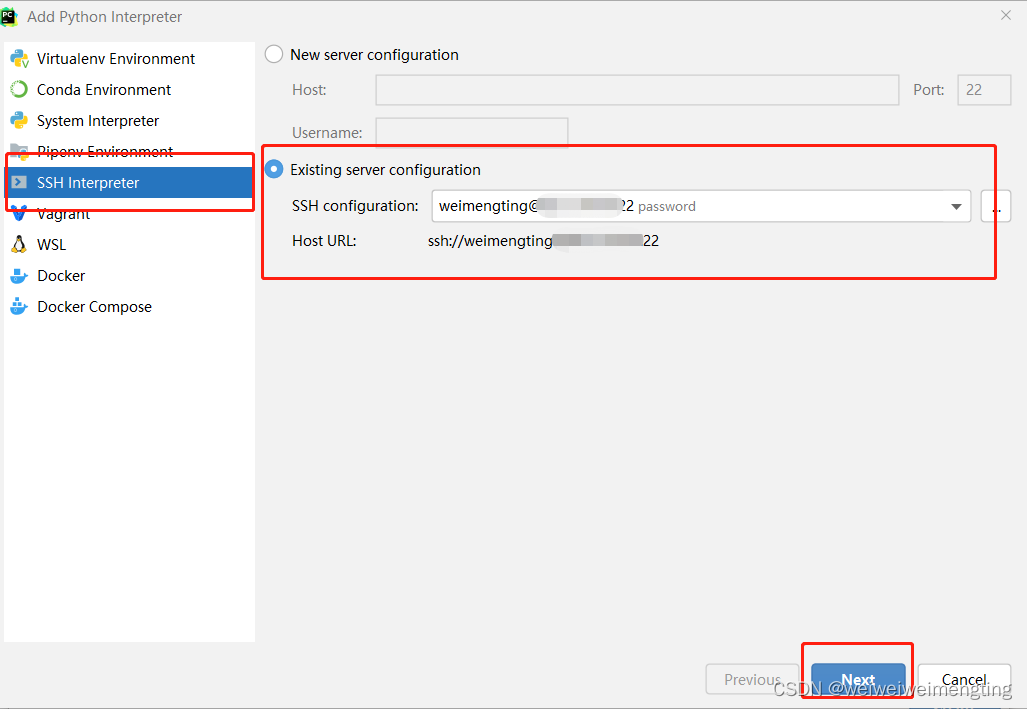Click the Docker Compose icon
Viewport: 1027px width, 709px height.
coord(19,306)
